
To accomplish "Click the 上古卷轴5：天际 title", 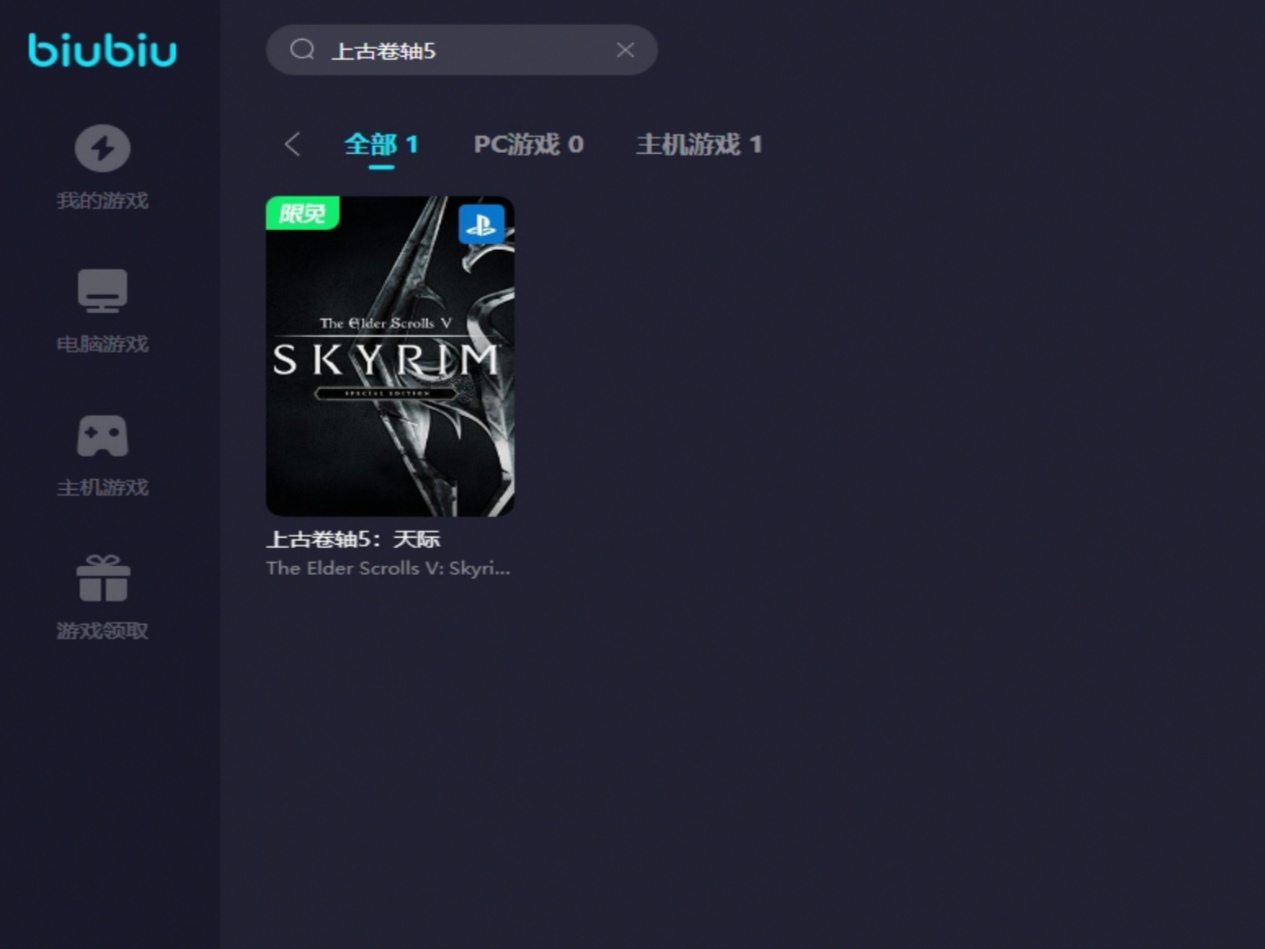I will tap(353, 539).
